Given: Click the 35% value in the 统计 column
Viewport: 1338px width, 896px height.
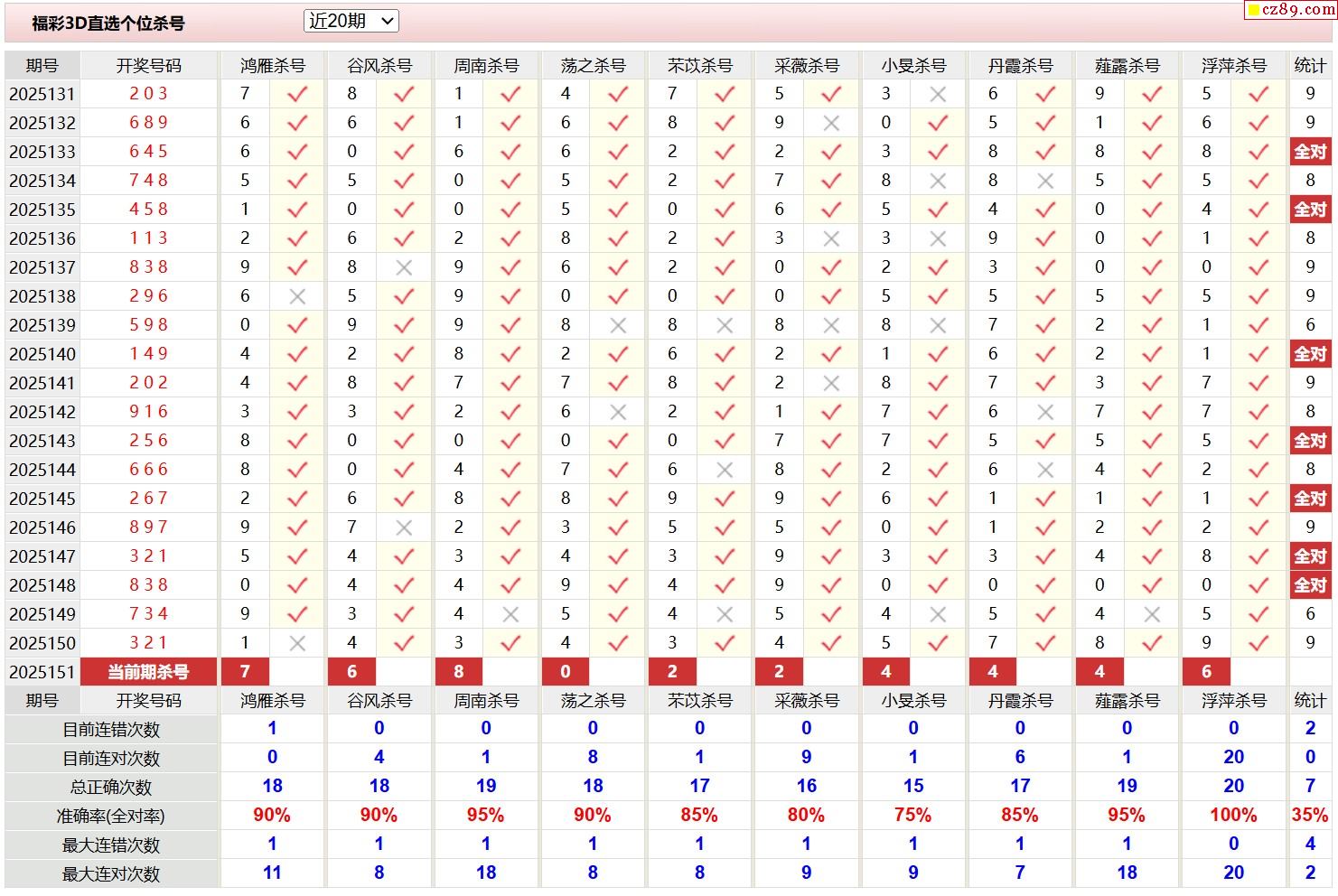Looking at the screenshot, I should click(1310, 816).
